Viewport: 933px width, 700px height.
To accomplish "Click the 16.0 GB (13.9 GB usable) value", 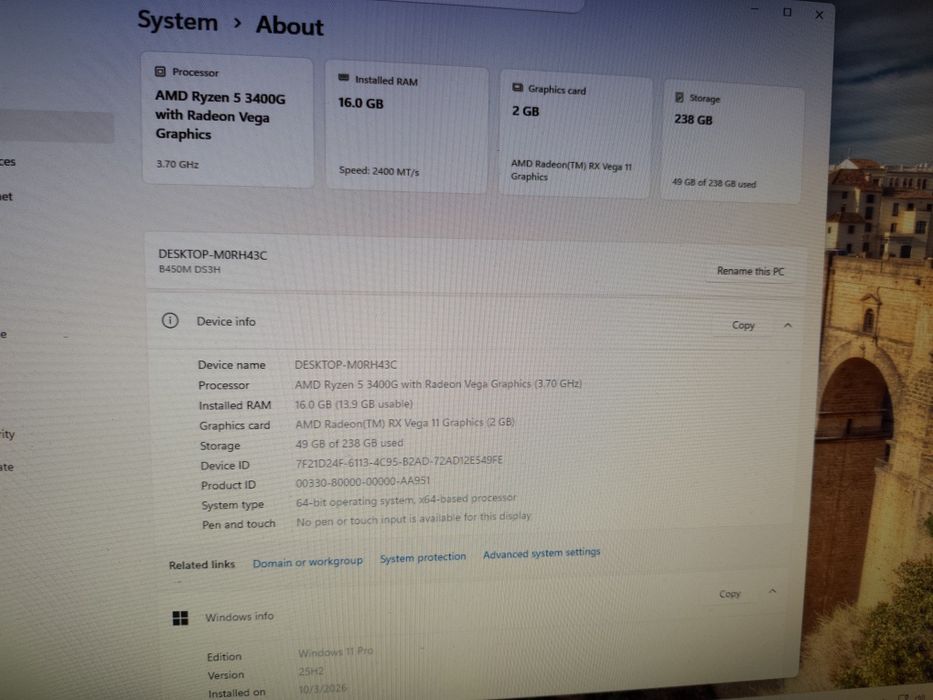I will pyautogui.click(x=354, y=404).
